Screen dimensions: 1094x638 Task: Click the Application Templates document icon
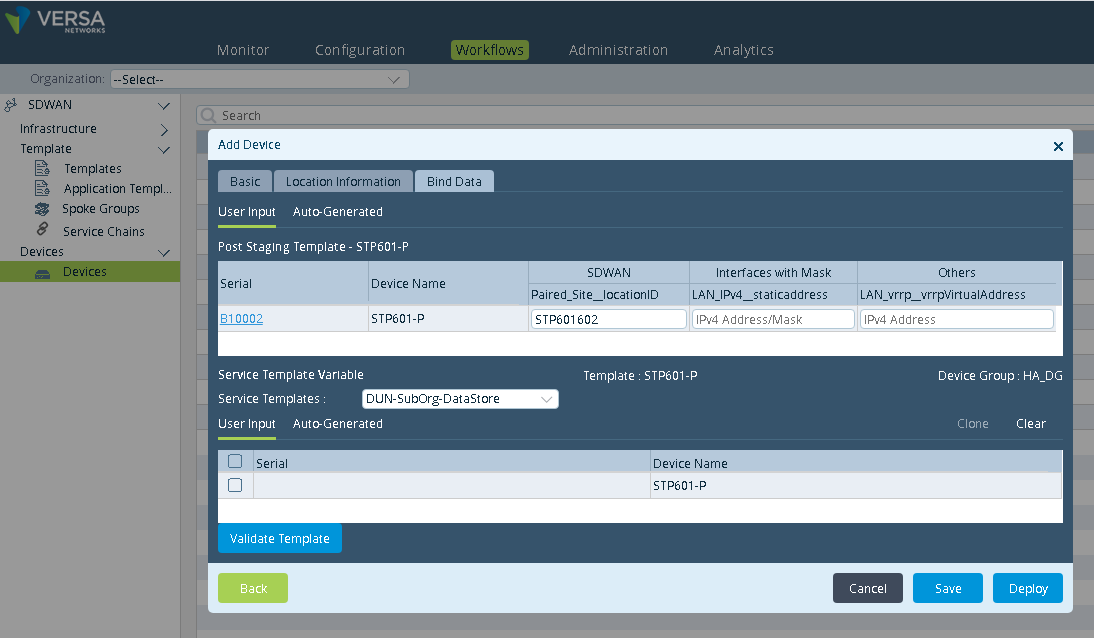tap(43, 188)
